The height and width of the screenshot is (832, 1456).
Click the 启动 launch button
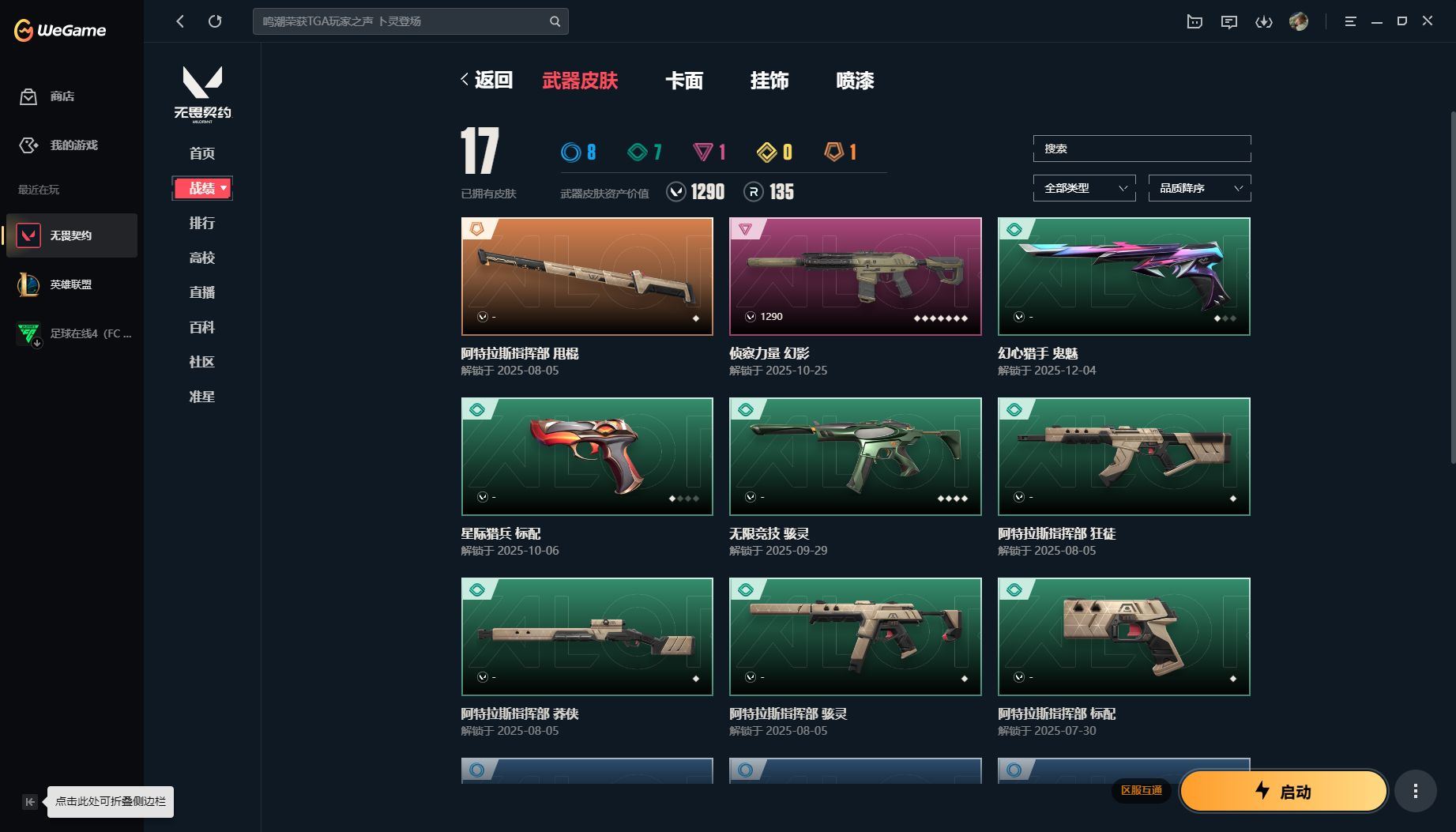tap(1283, 791)
